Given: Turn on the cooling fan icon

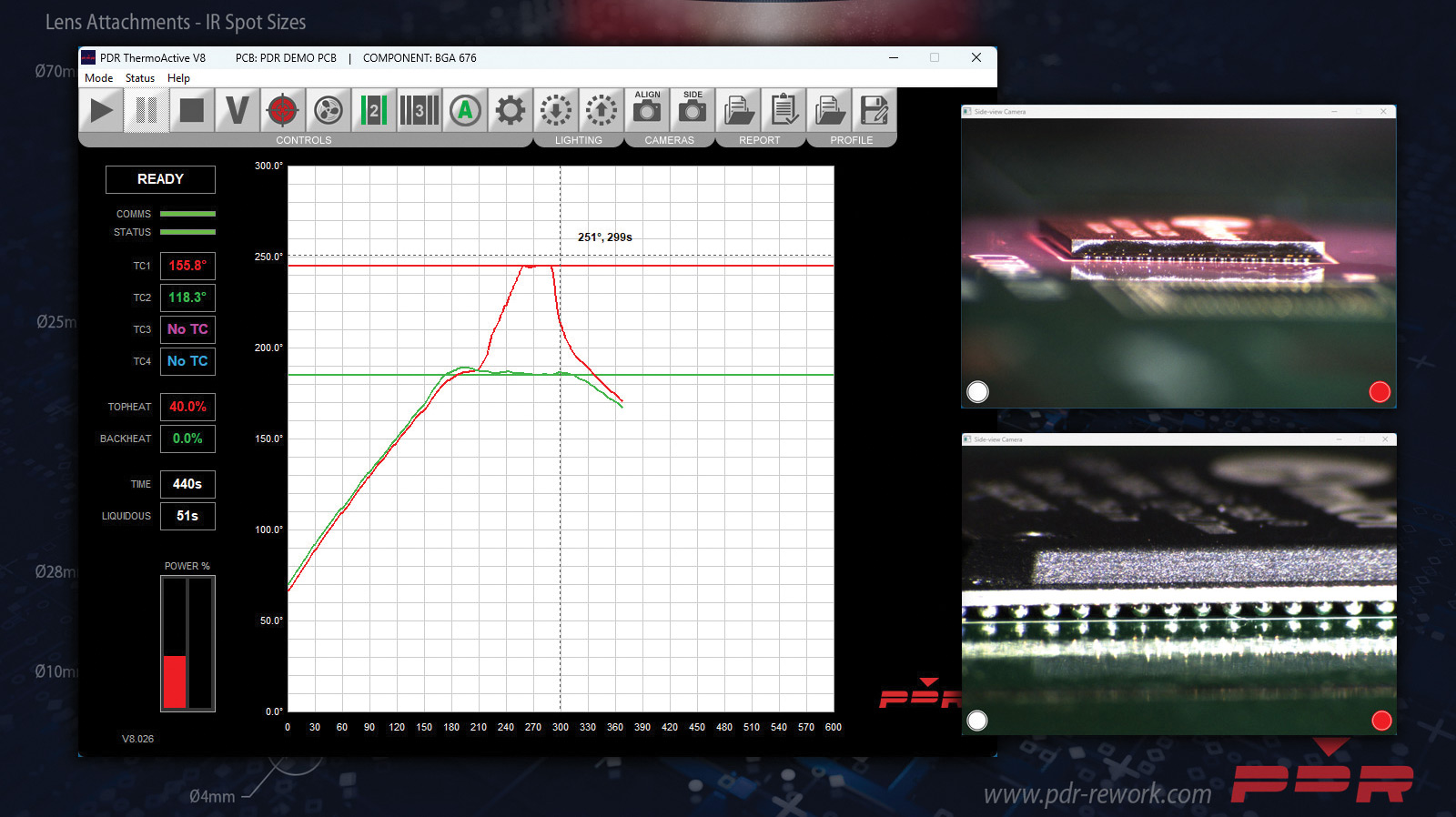Looking at the screenshot, I should 329,111.
